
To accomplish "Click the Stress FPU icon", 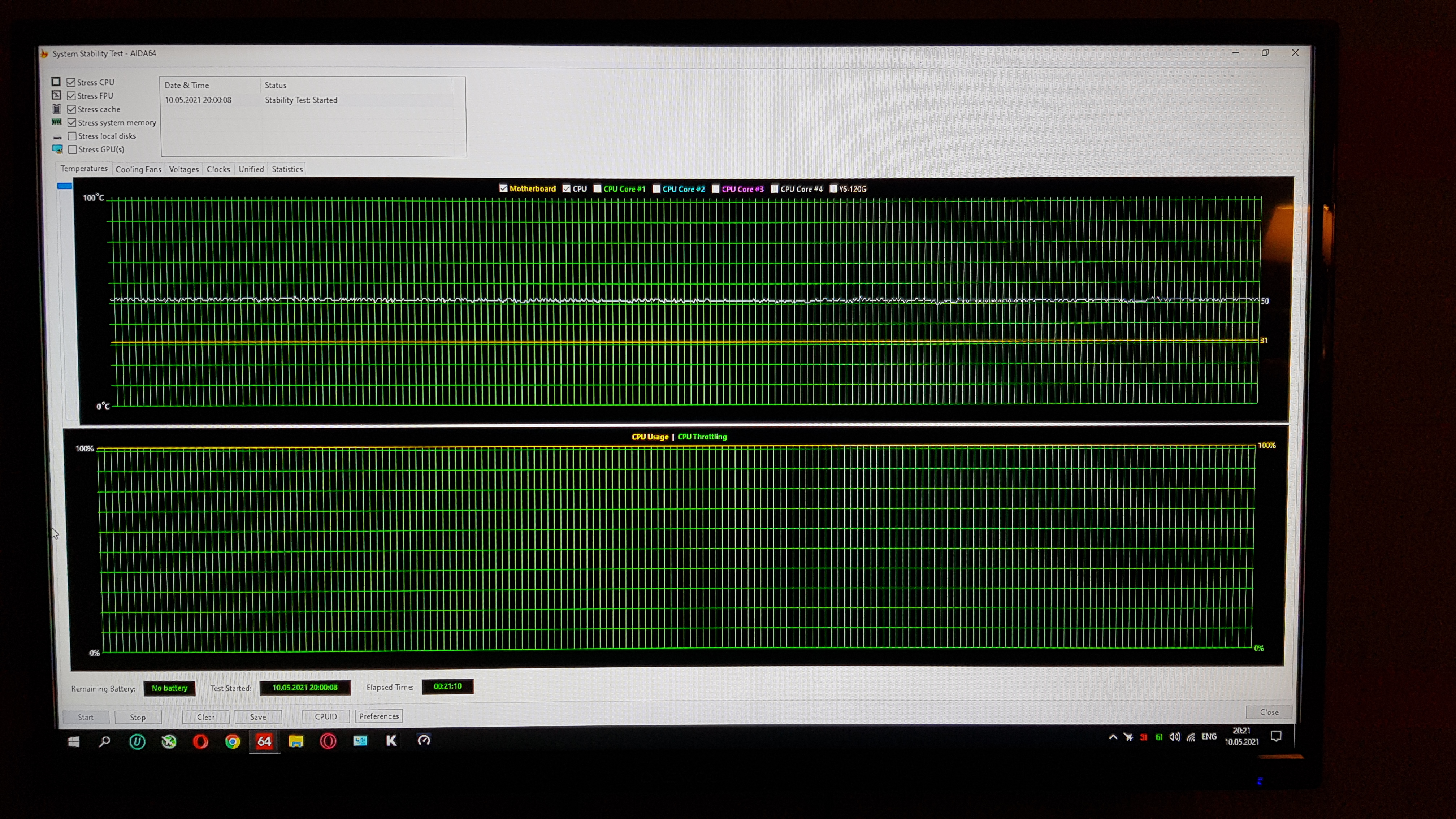I will click(x=56, y=96).
